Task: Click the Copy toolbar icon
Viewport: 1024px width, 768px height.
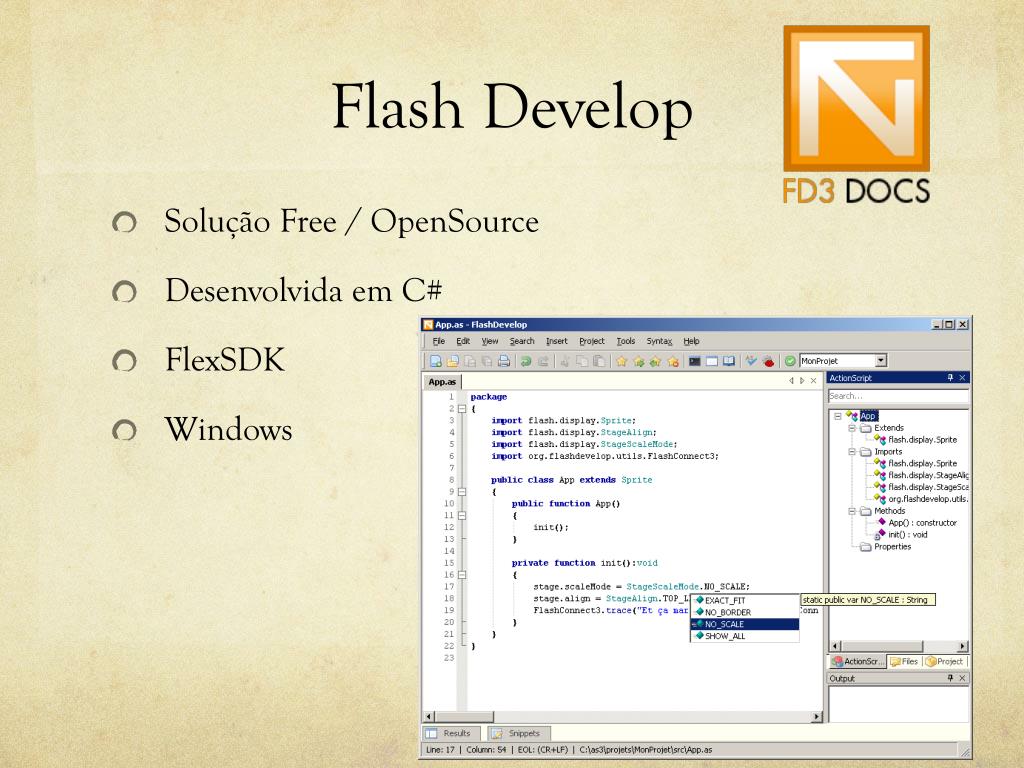Action: [582, 361]
